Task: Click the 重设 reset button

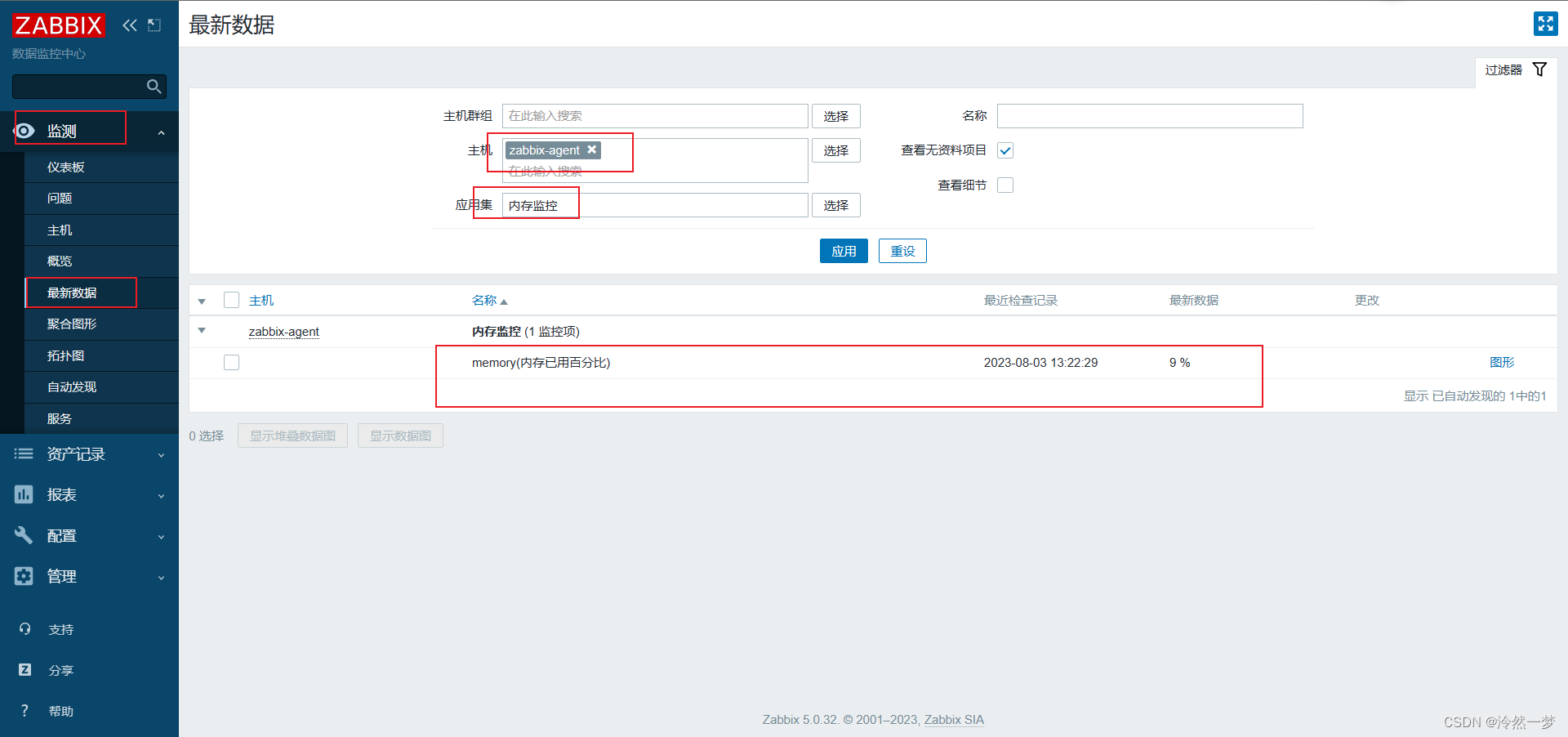Action: pyautogui.click(x=902, y=251)
